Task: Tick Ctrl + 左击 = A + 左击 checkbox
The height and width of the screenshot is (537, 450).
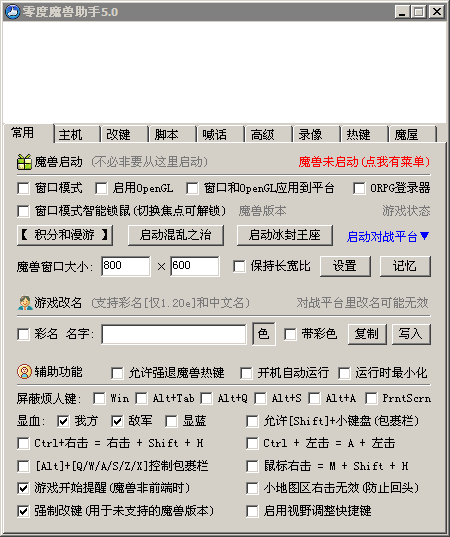Action: pyautogui.click(x=252, y=444)
